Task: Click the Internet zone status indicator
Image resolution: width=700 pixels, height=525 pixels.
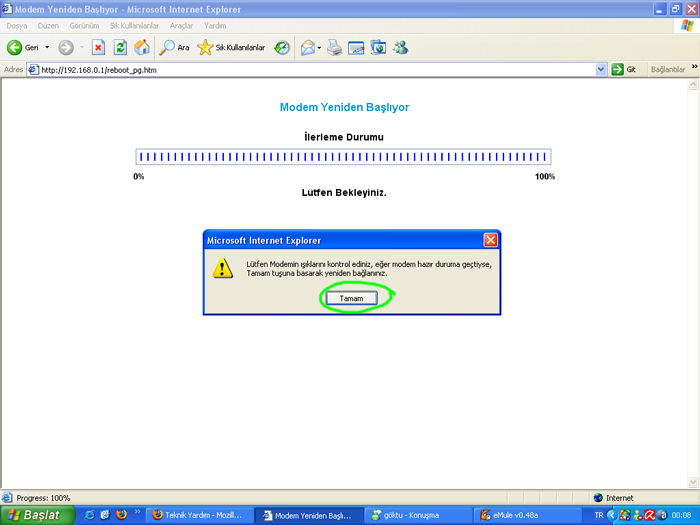Action: tap(613, 498)
